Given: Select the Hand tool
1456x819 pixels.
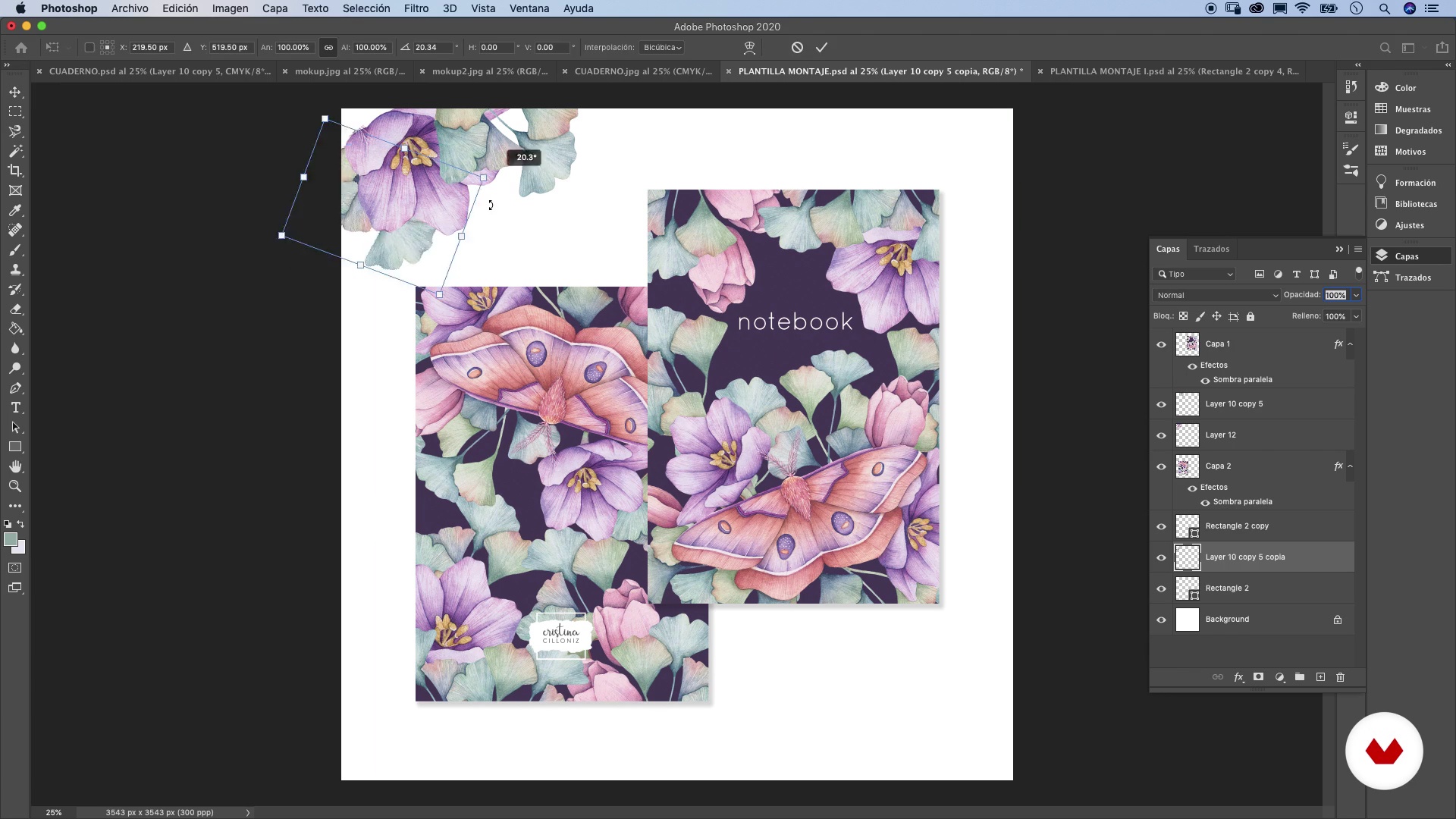Looking at the screenshot, I should tap(15, 466).
